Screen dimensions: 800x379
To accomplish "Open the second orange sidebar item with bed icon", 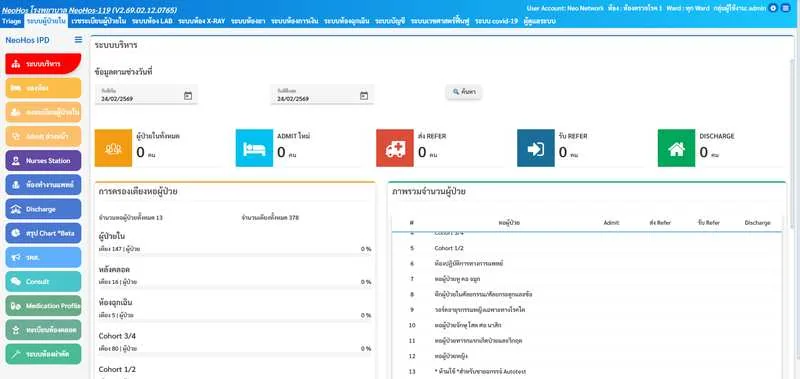I will pos(43,88).
